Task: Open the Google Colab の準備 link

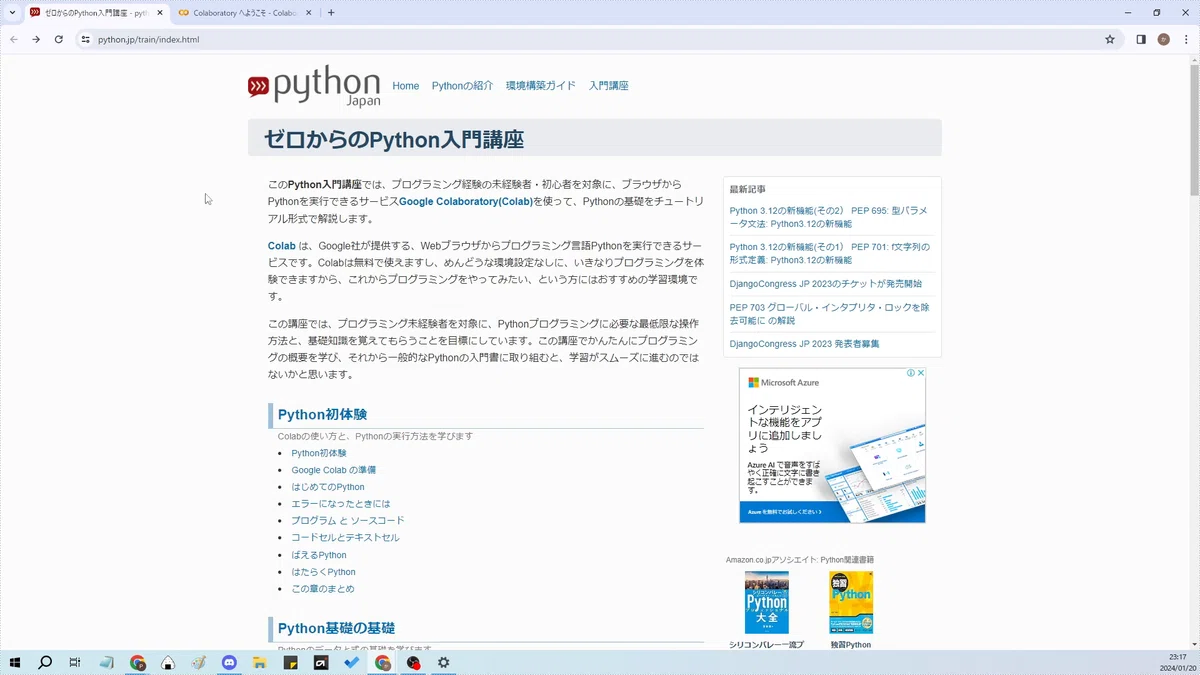Action: [334, 470]
